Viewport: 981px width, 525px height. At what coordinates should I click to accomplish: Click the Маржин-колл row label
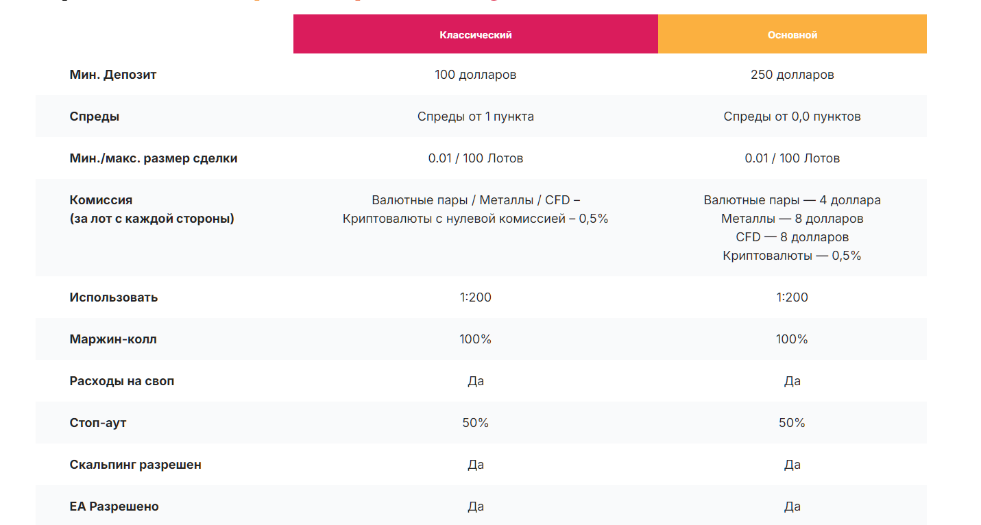tap(113, 340)
